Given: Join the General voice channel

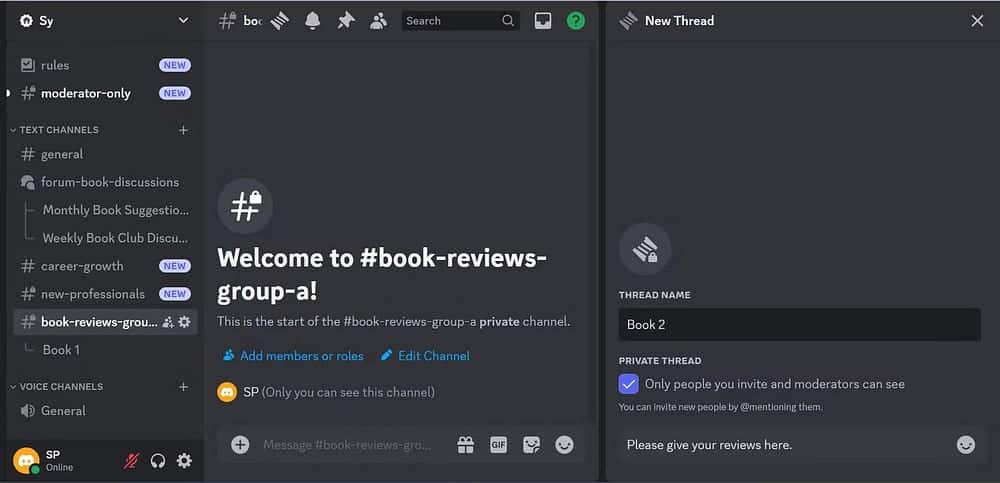Looking at the screenshot, I should [x=105, y=411].
